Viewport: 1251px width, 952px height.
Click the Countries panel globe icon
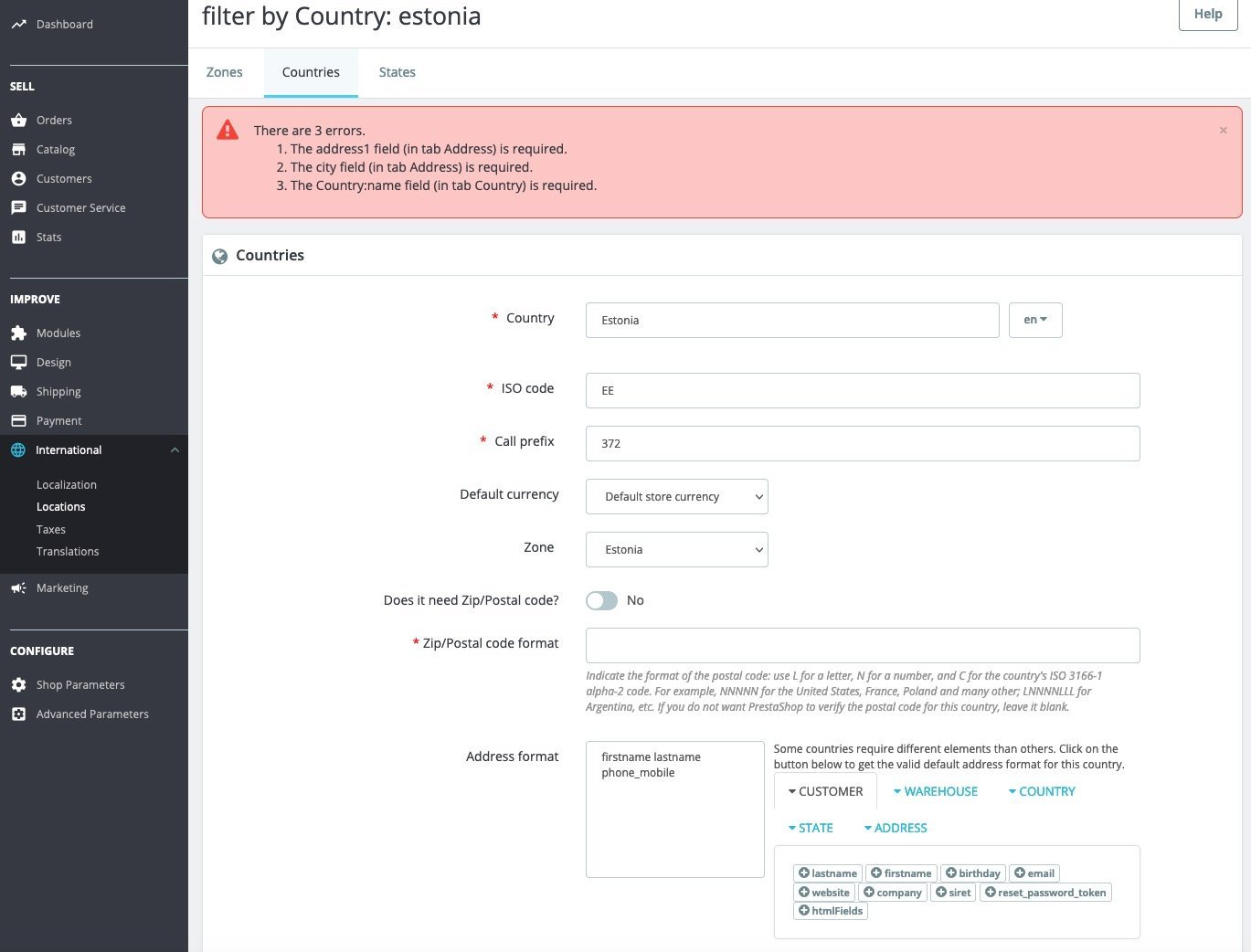click(219, 257)
